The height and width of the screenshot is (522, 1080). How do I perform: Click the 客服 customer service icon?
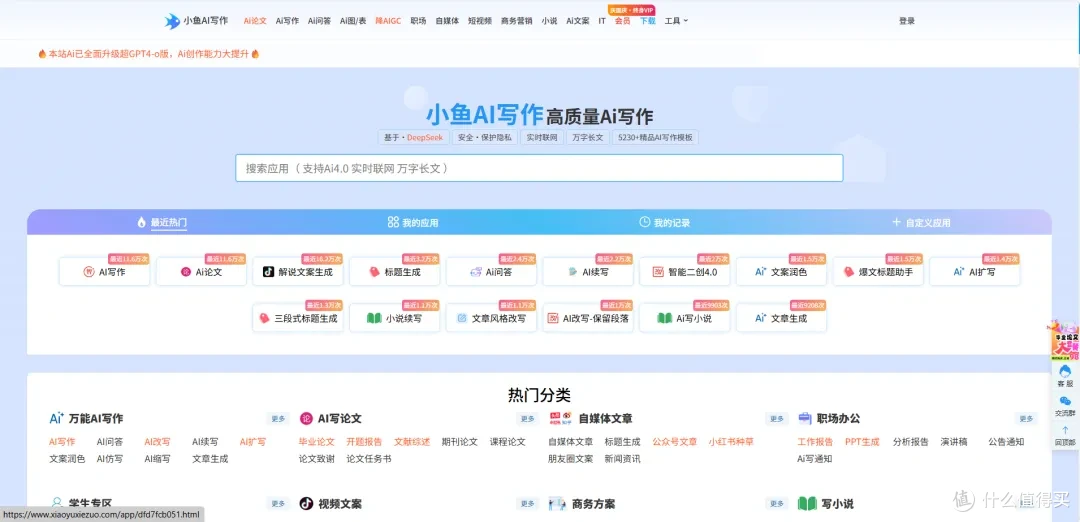[1065, 377]
